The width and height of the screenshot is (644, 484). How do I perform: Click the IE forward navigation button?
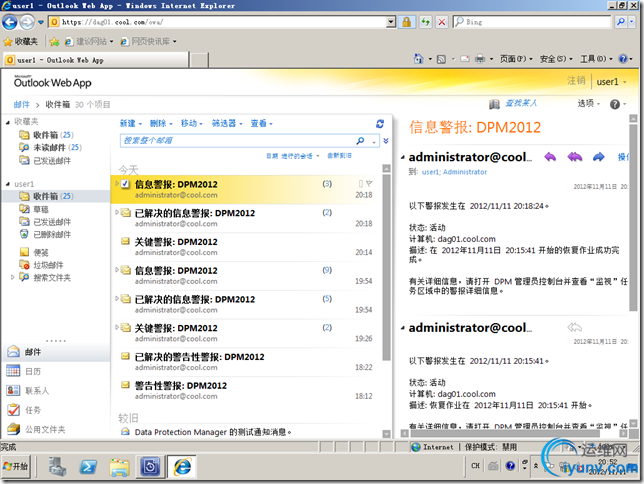(27, 22)
